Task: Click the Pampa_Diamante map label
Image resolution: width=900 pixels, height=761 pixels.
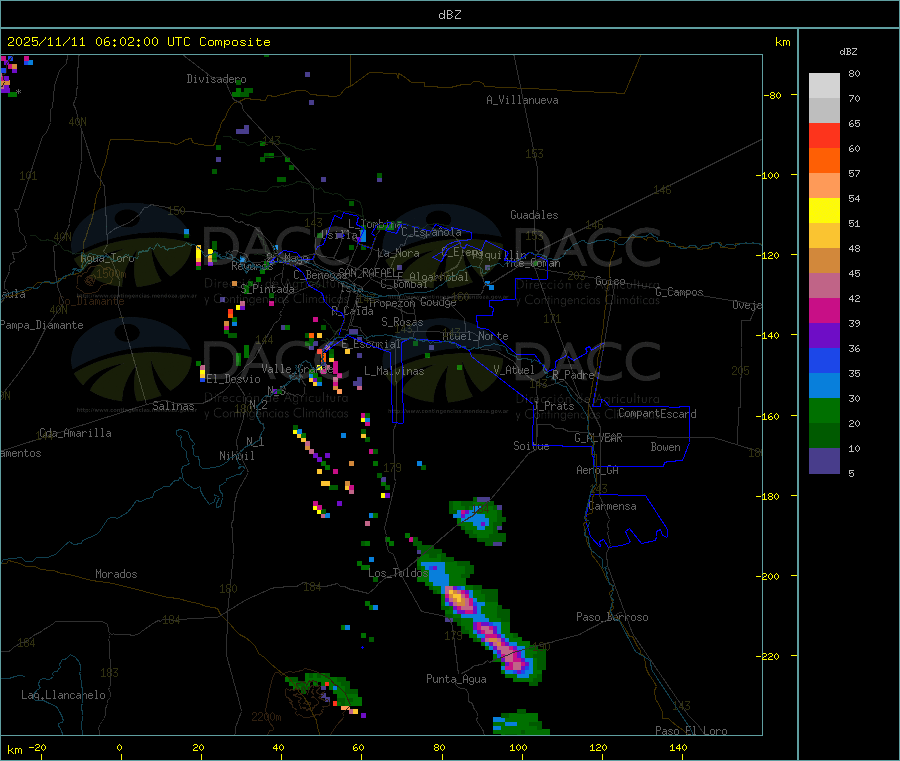Action: 42,325
